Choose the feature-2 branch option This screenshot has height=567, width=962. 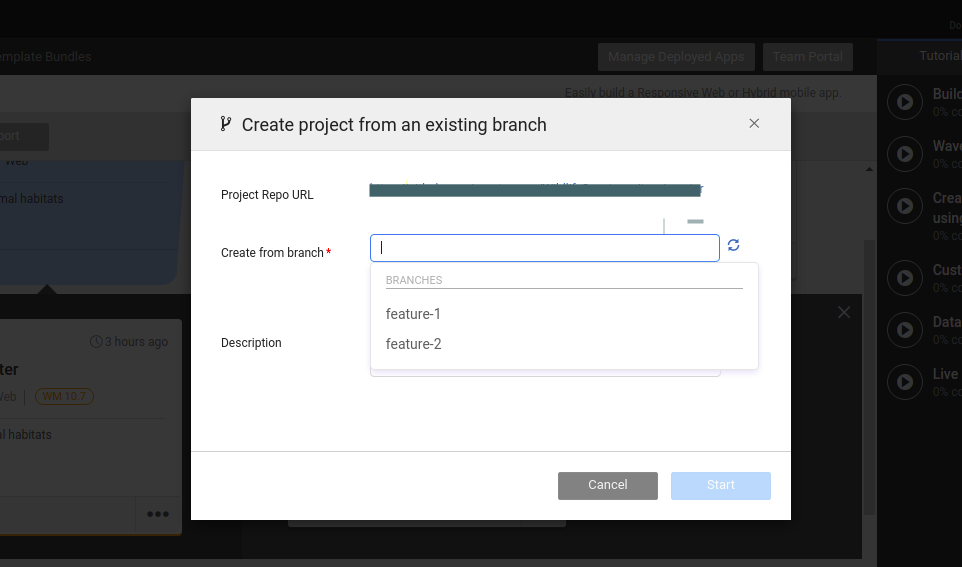tap(413, 344)
